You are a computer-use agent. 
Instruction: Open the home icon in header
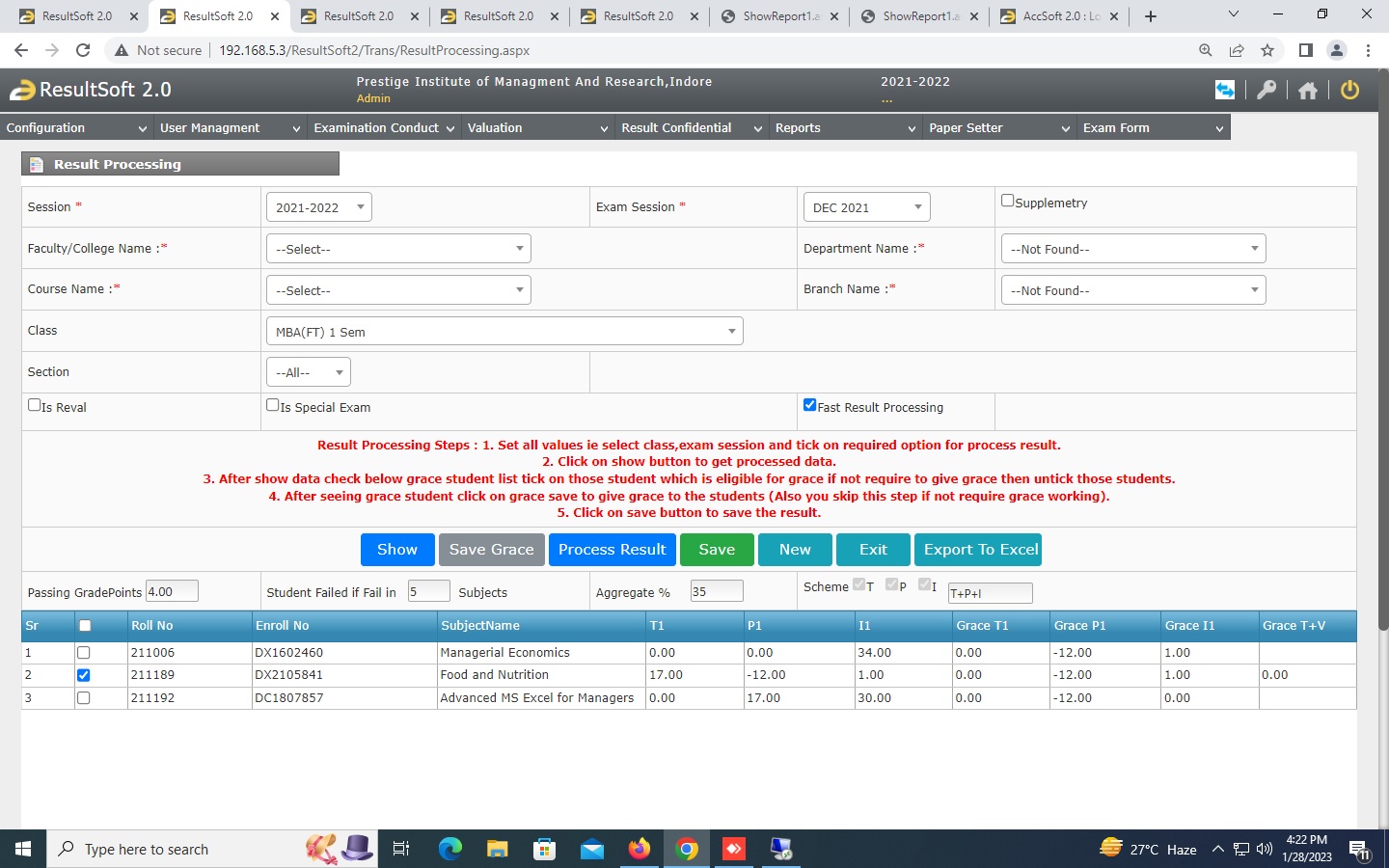(1307, 90)
